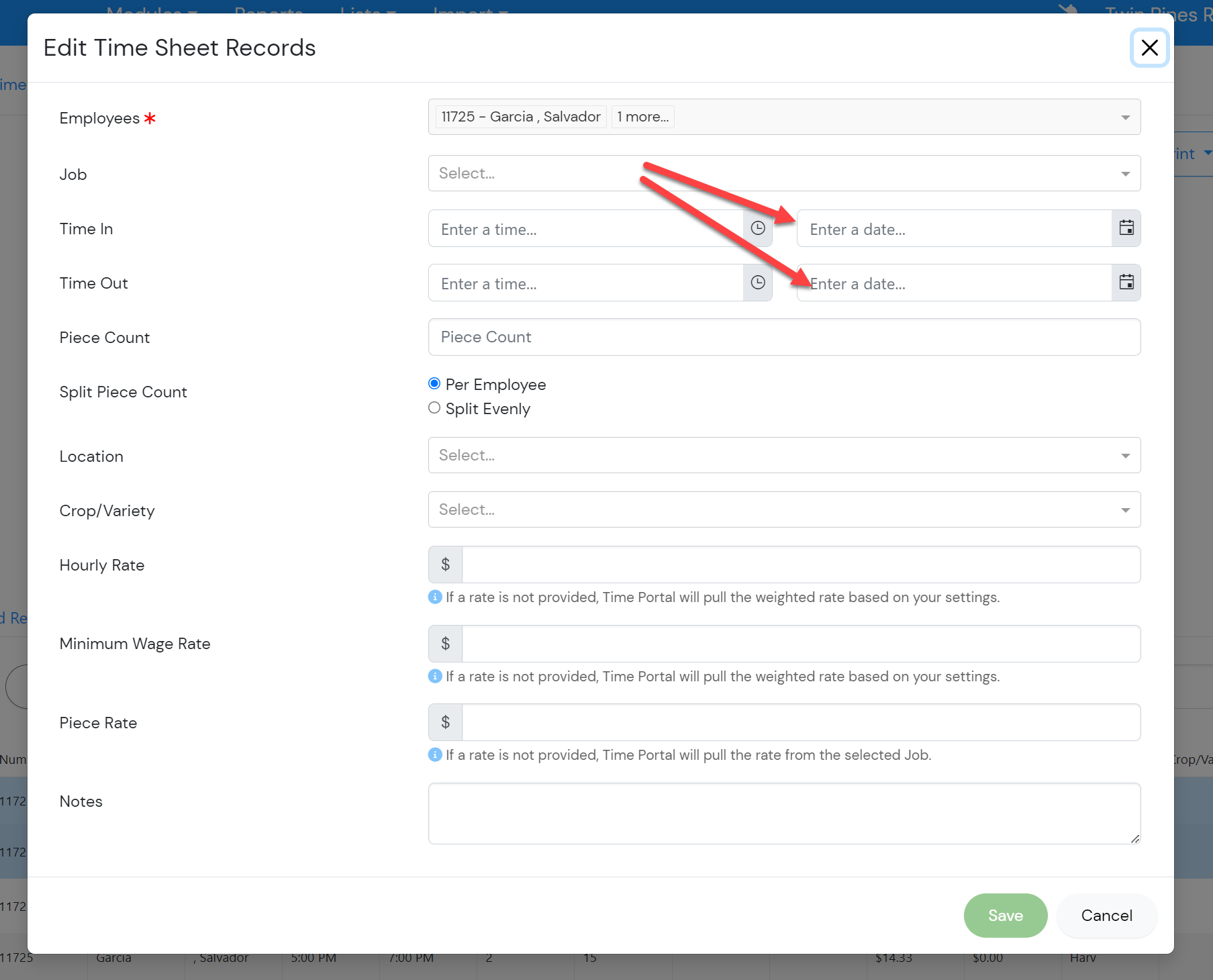Click the Cancel button
Image resolution: width=1213 pixels, height=980 pixels.
pos(1106,916)
